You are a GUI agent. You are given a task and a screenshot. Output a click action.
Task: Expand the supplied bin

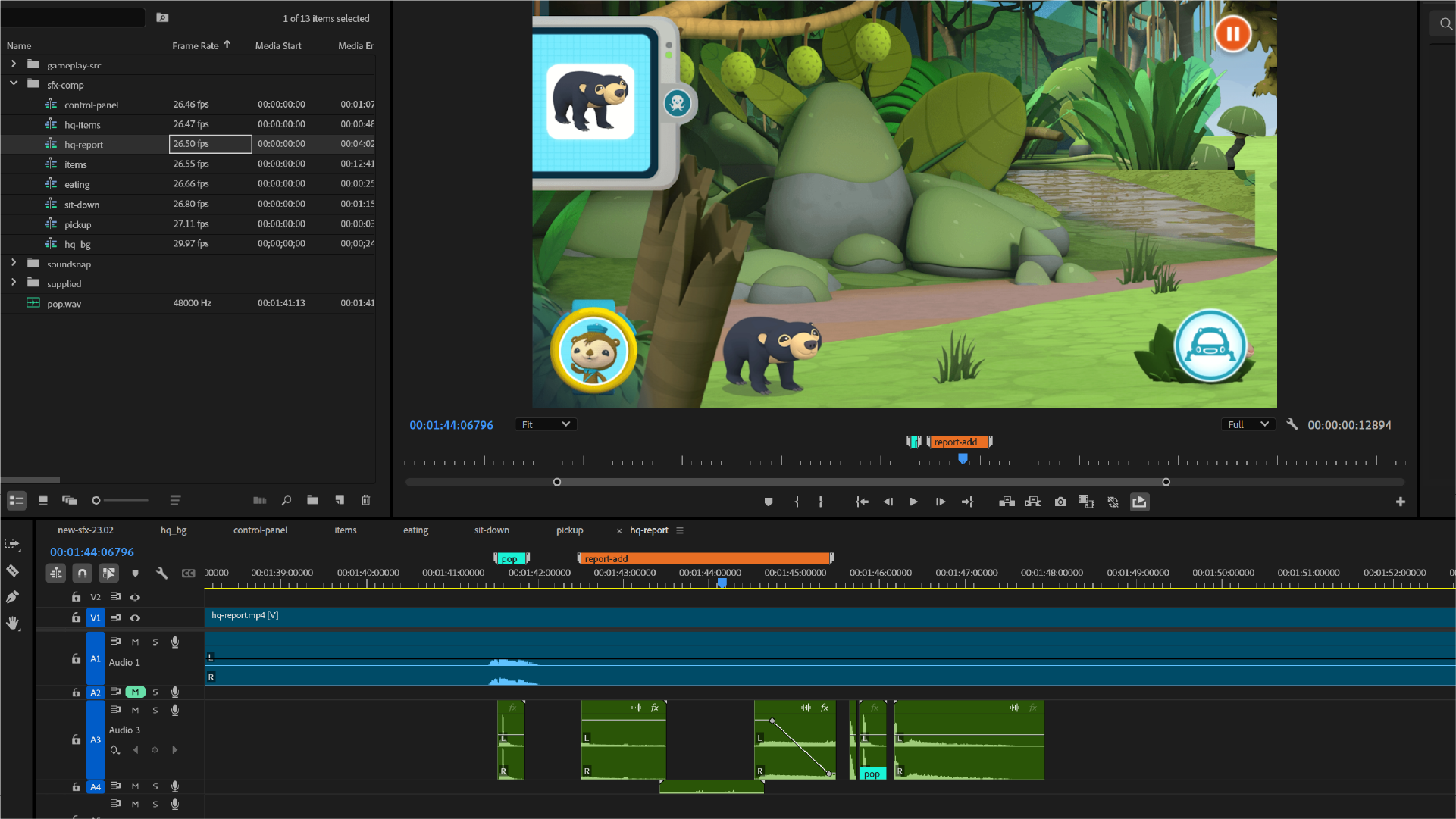(x=14, y=283)
